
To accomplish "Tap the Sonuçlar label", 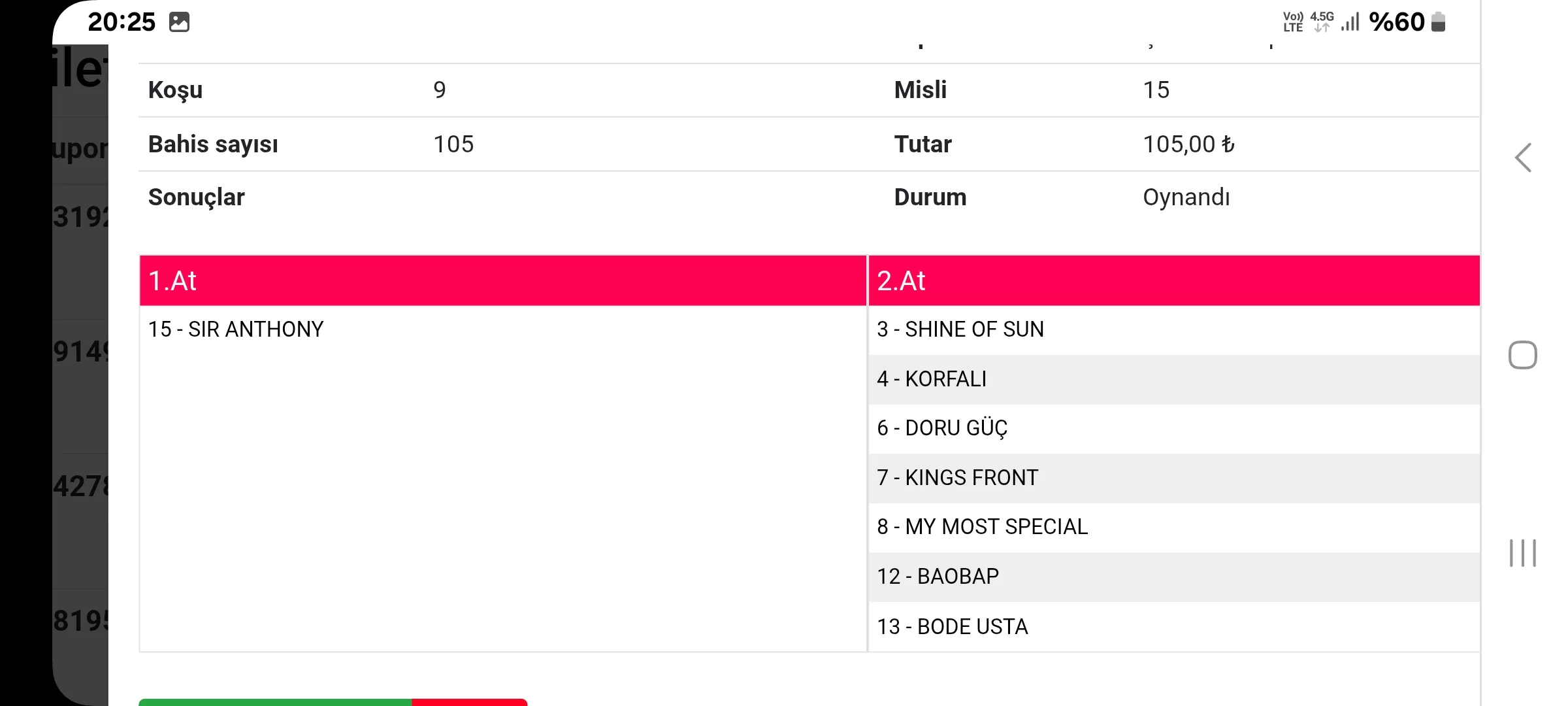I will (x=196, y=197).
